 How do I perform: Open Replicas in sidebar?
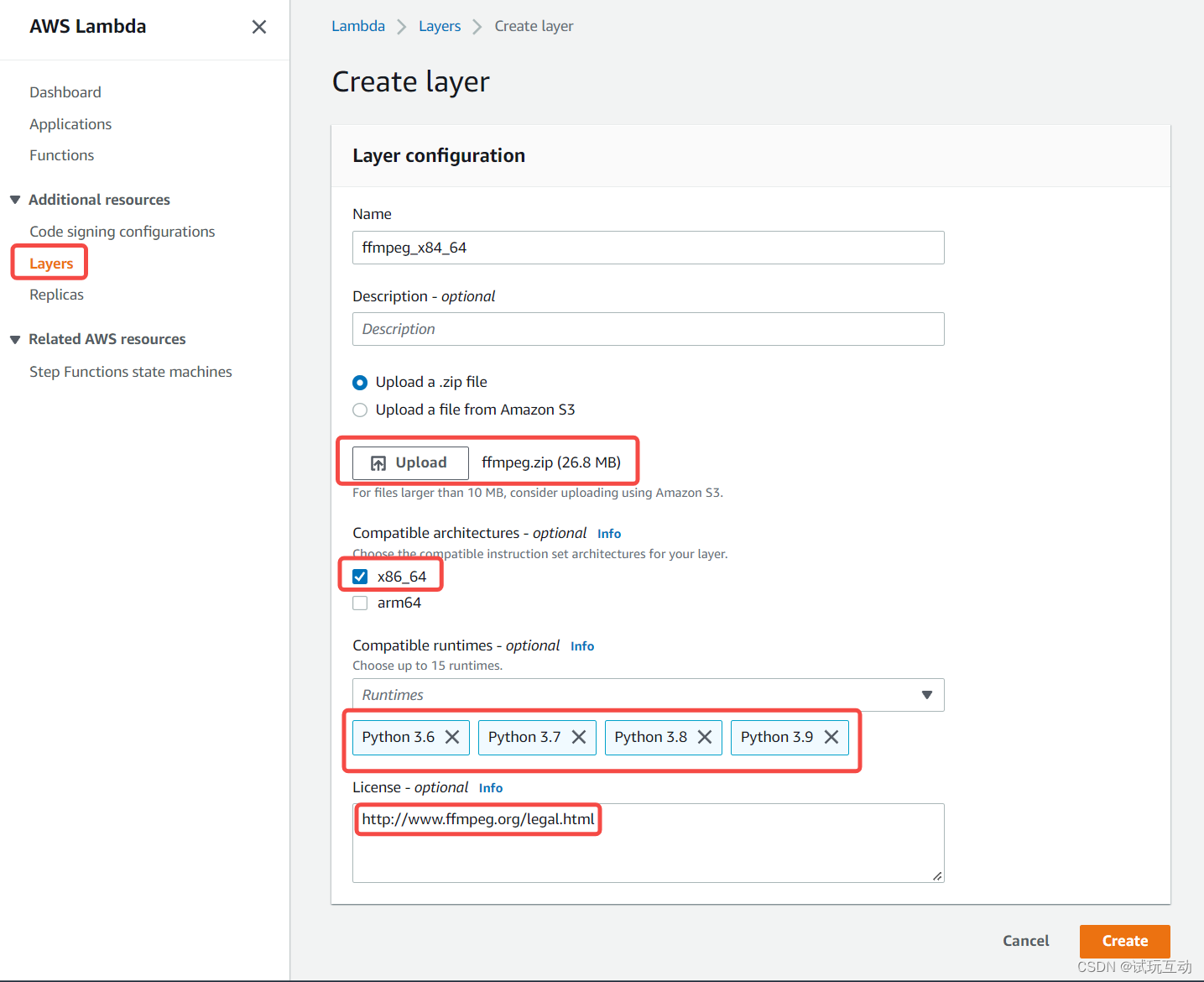[x=57, y=295]
